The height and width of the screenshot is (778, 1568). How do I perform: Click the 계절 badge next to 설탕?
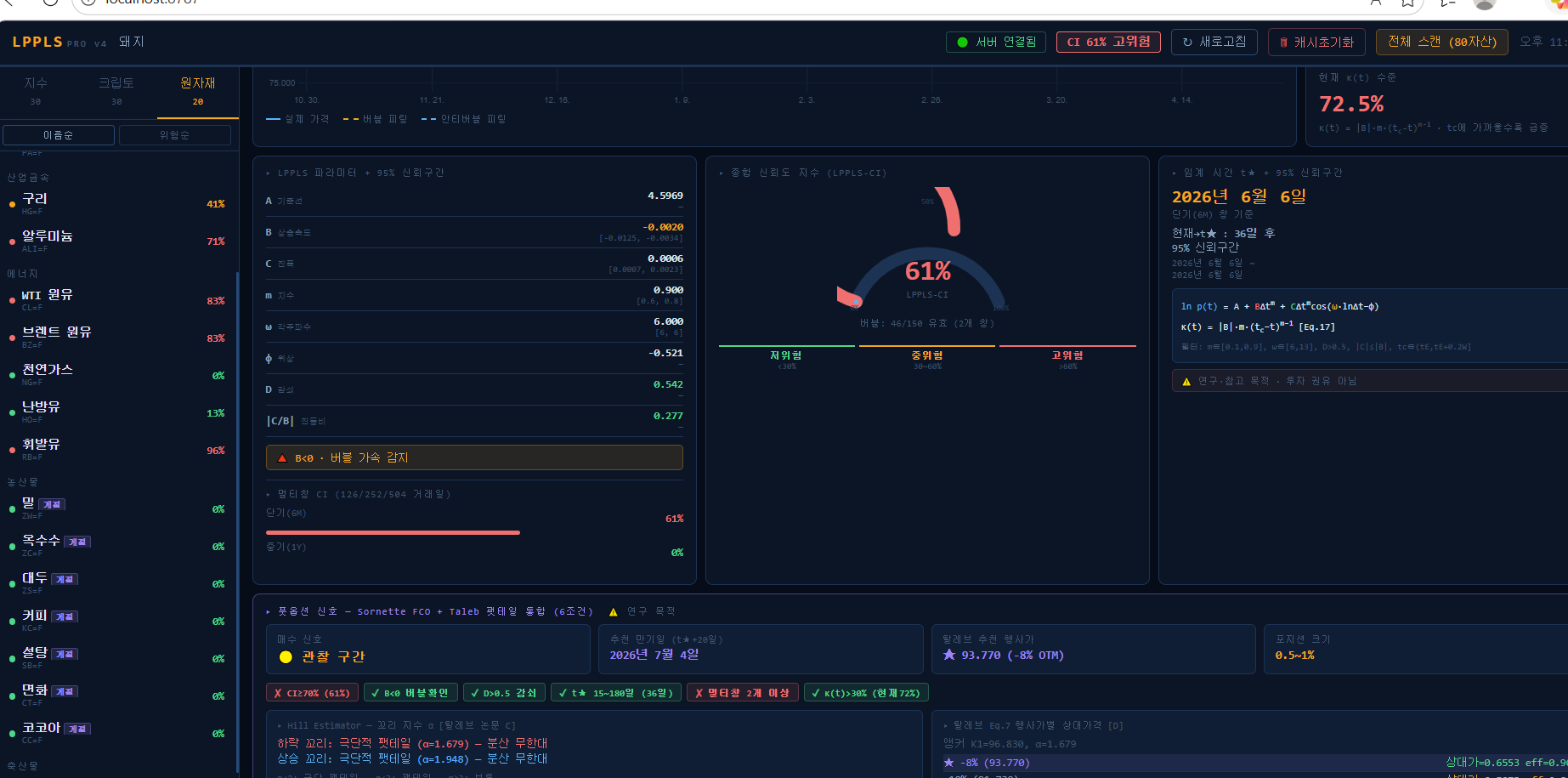click(65, 654)
